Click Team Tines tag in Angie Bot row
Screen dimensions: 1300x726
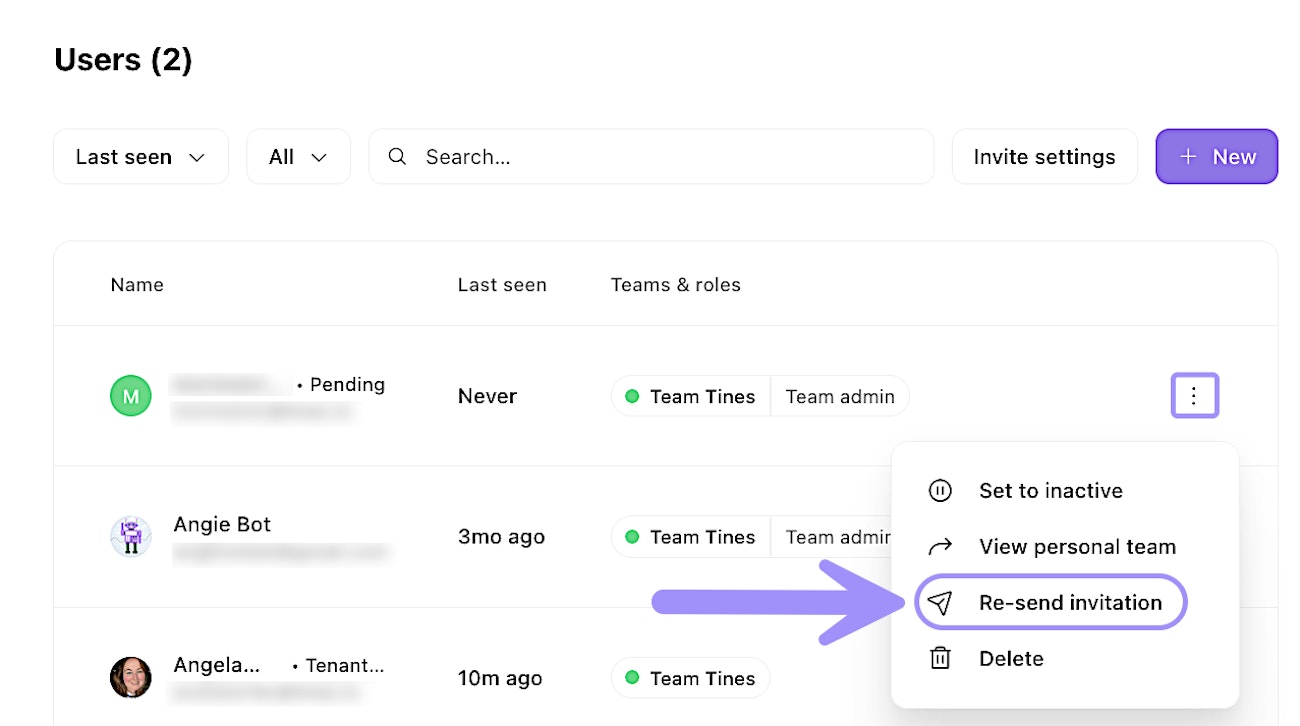(691, 537)
